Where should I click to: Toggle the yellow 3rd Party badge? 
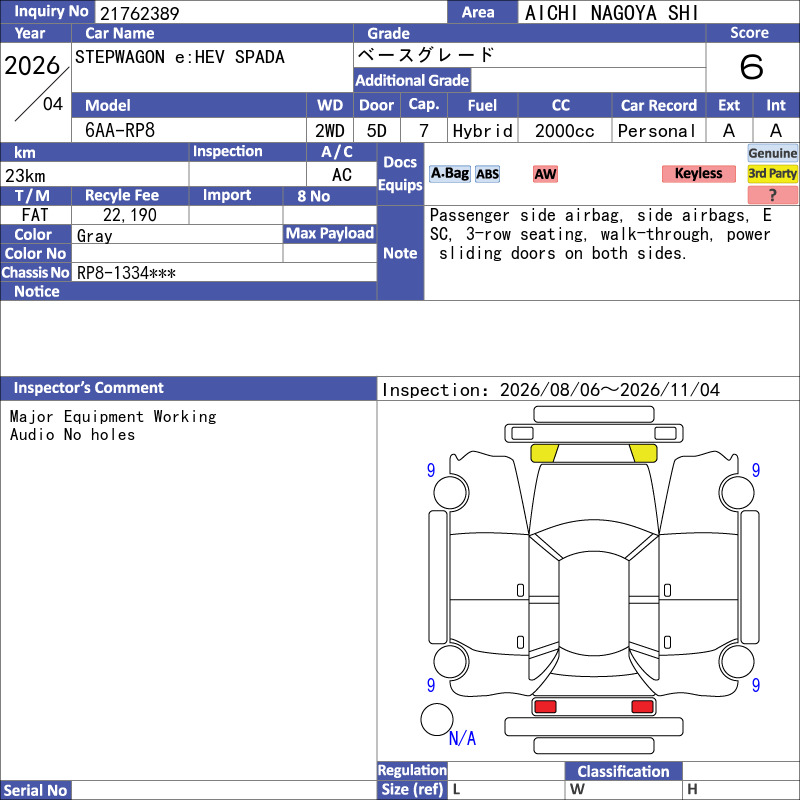click(x=772, y=174)
